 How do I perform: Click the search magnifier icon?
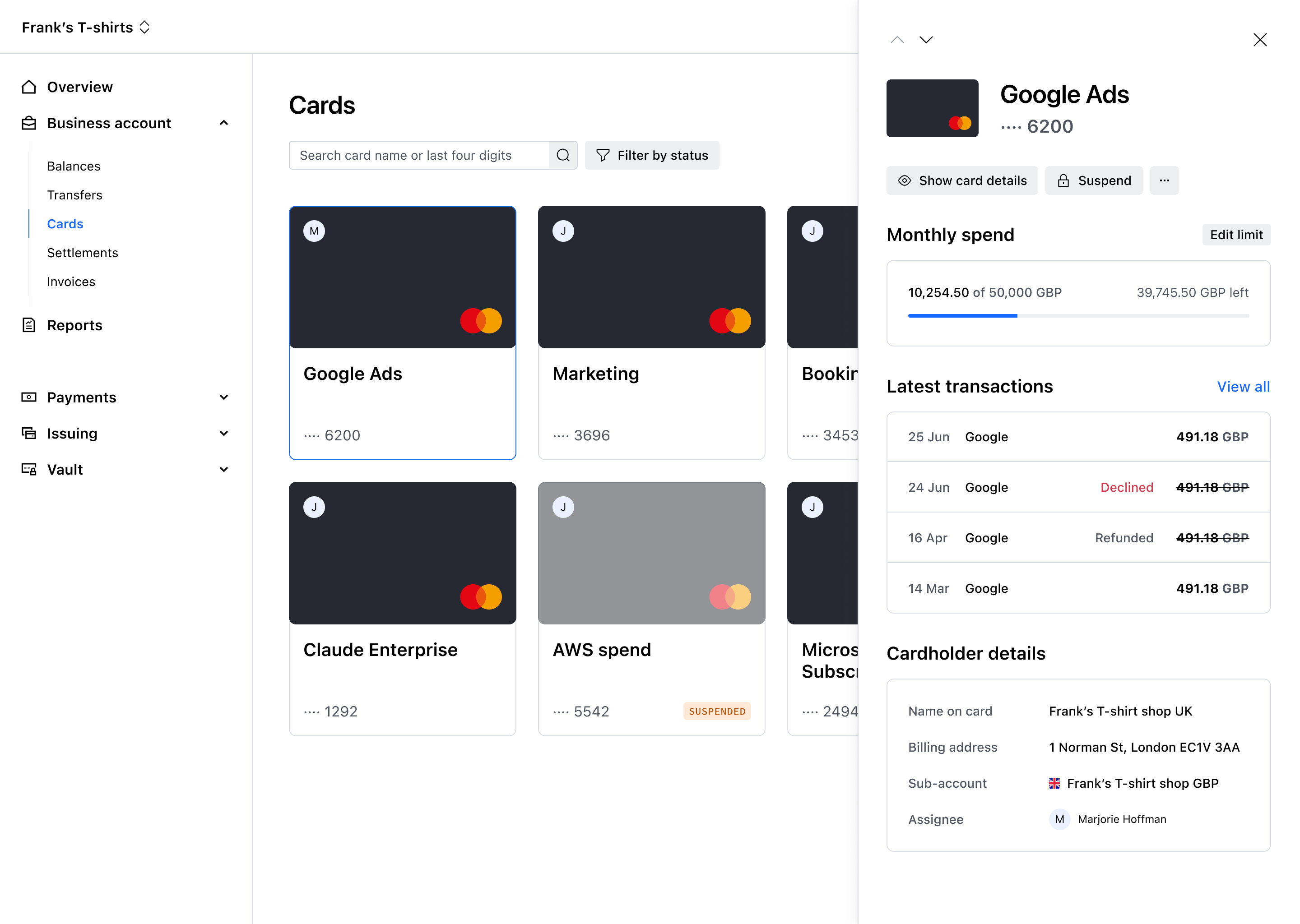[x=563, y=155]
